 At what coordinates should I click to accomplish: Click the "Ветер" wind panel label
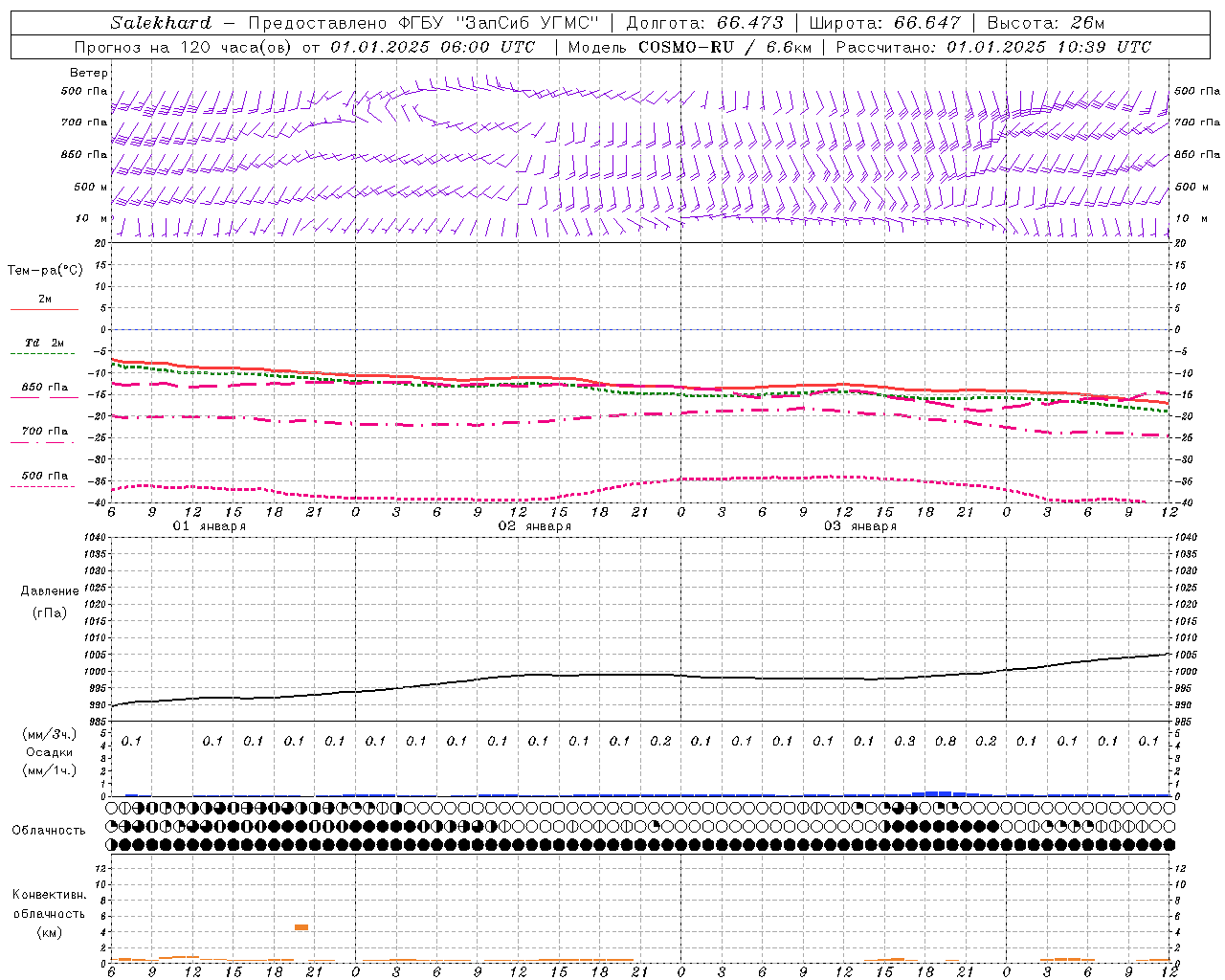click(x=89, y=73)
